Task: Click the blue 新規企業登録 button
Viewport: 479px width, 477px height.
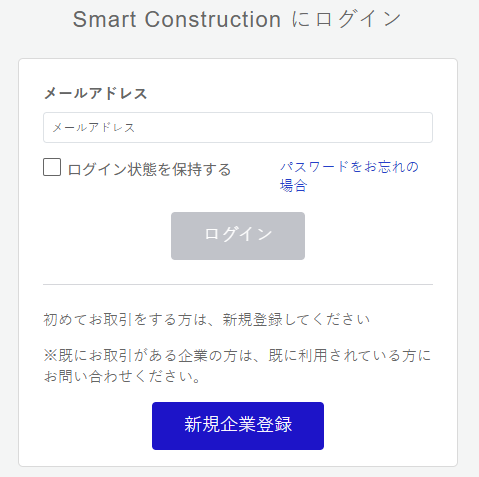Action: 238,426
